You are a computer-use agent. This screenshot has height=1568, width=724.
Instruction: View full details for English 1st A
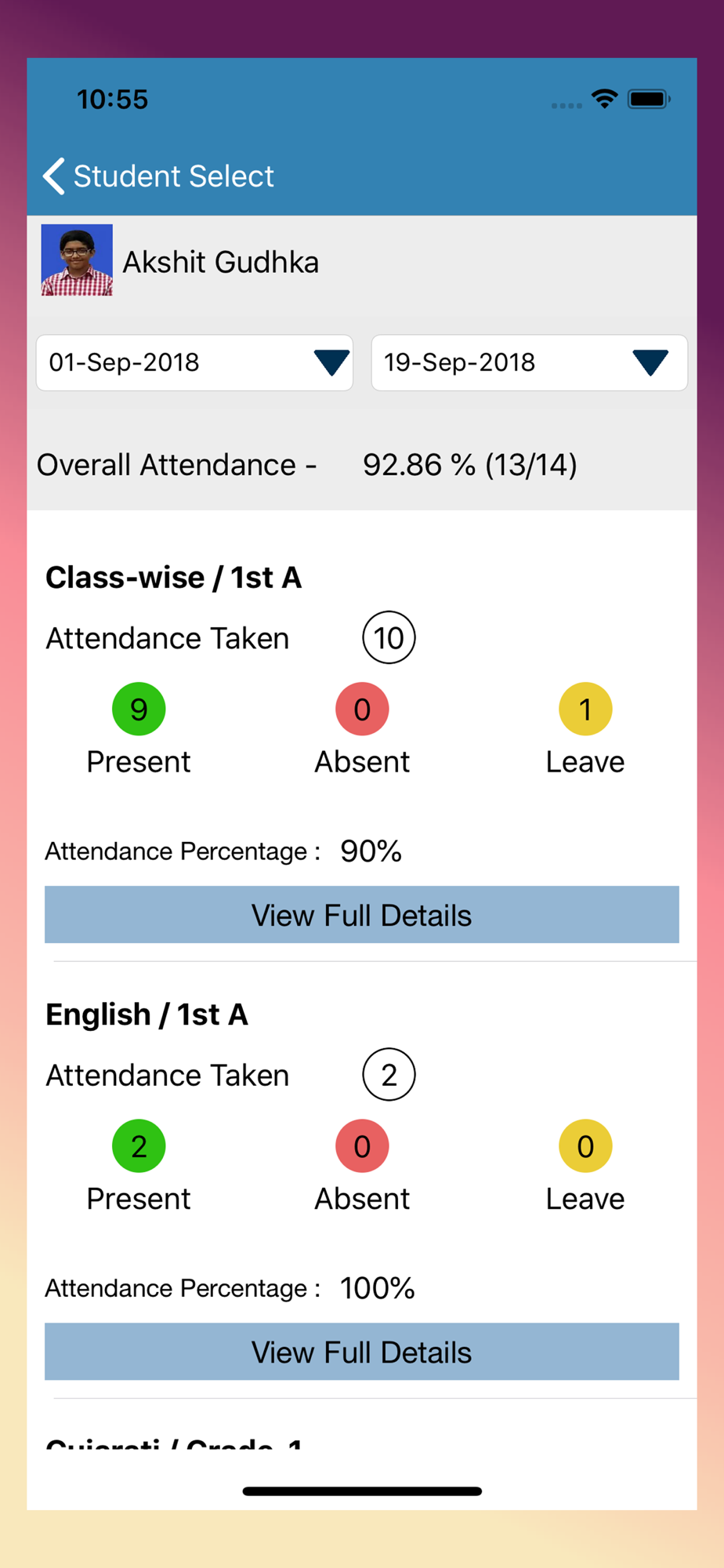coord(362,1352)
